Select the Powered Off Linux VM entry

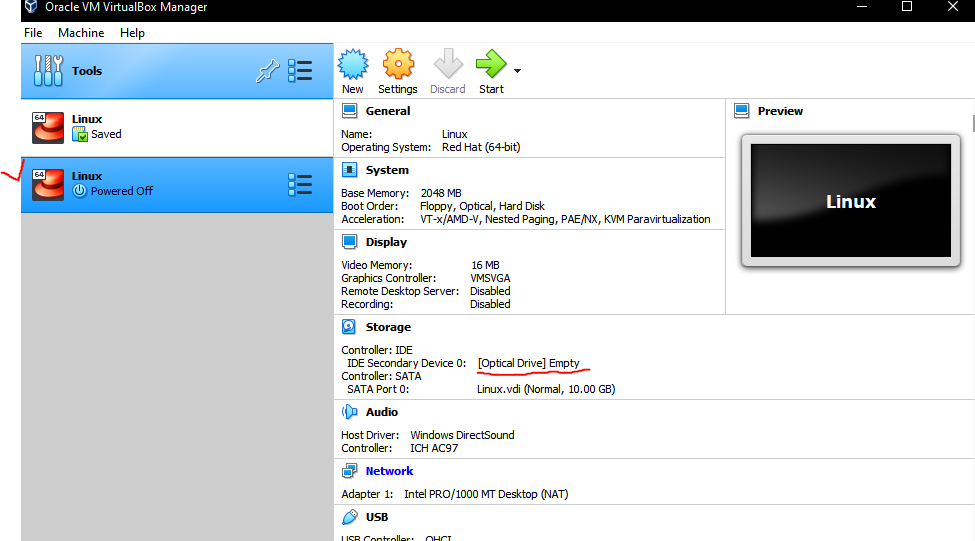(x=177, y=185)
